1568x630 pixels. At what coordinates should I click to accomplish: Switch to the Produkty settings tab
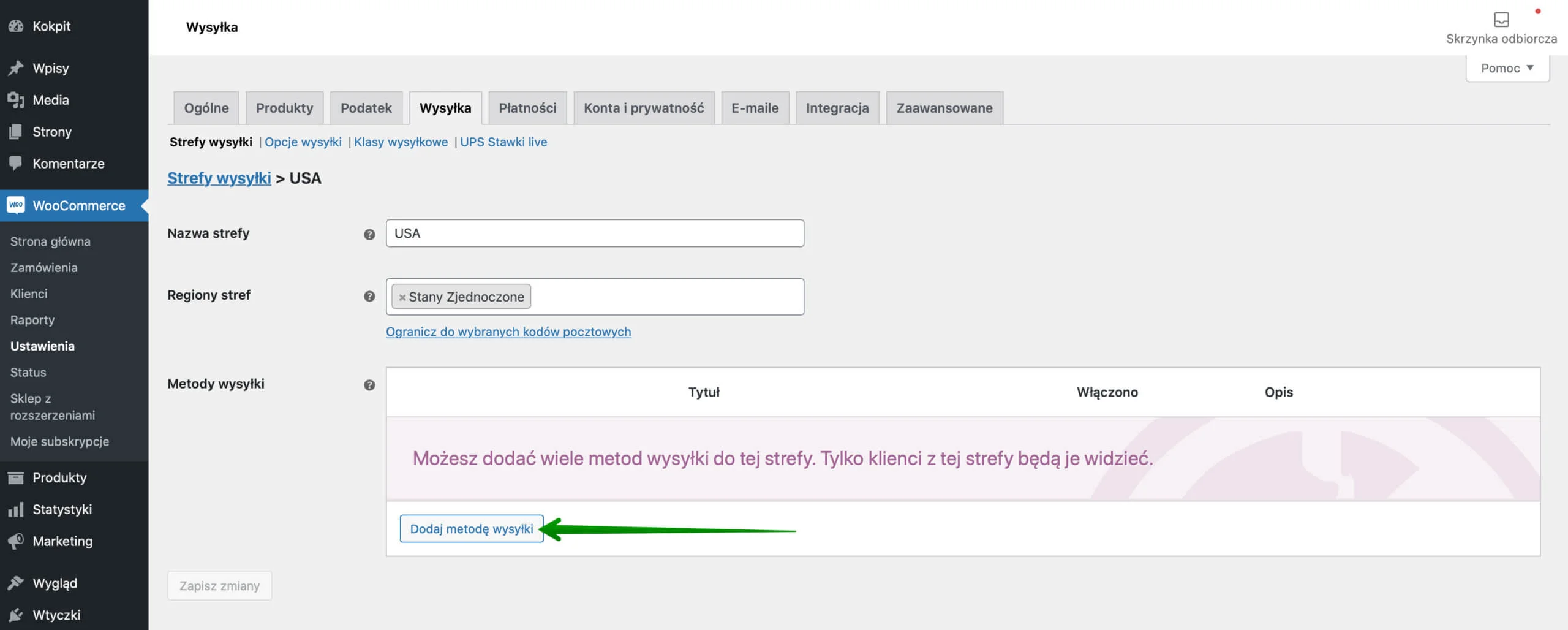284,108
